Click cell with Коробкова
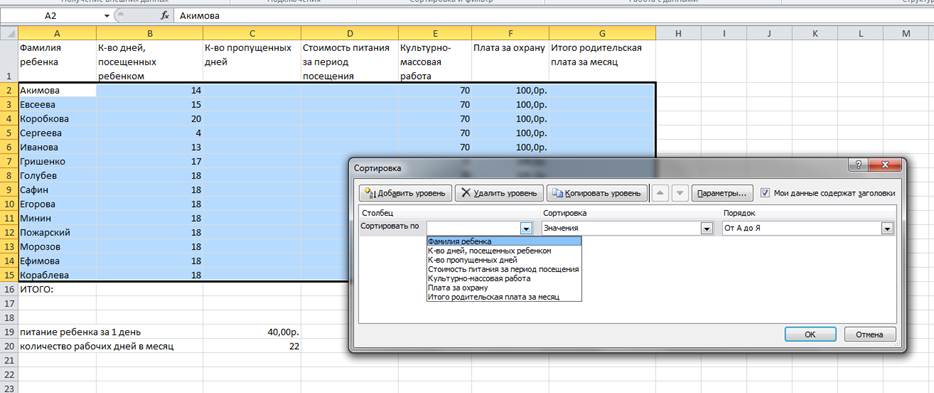 click(57, 119)
